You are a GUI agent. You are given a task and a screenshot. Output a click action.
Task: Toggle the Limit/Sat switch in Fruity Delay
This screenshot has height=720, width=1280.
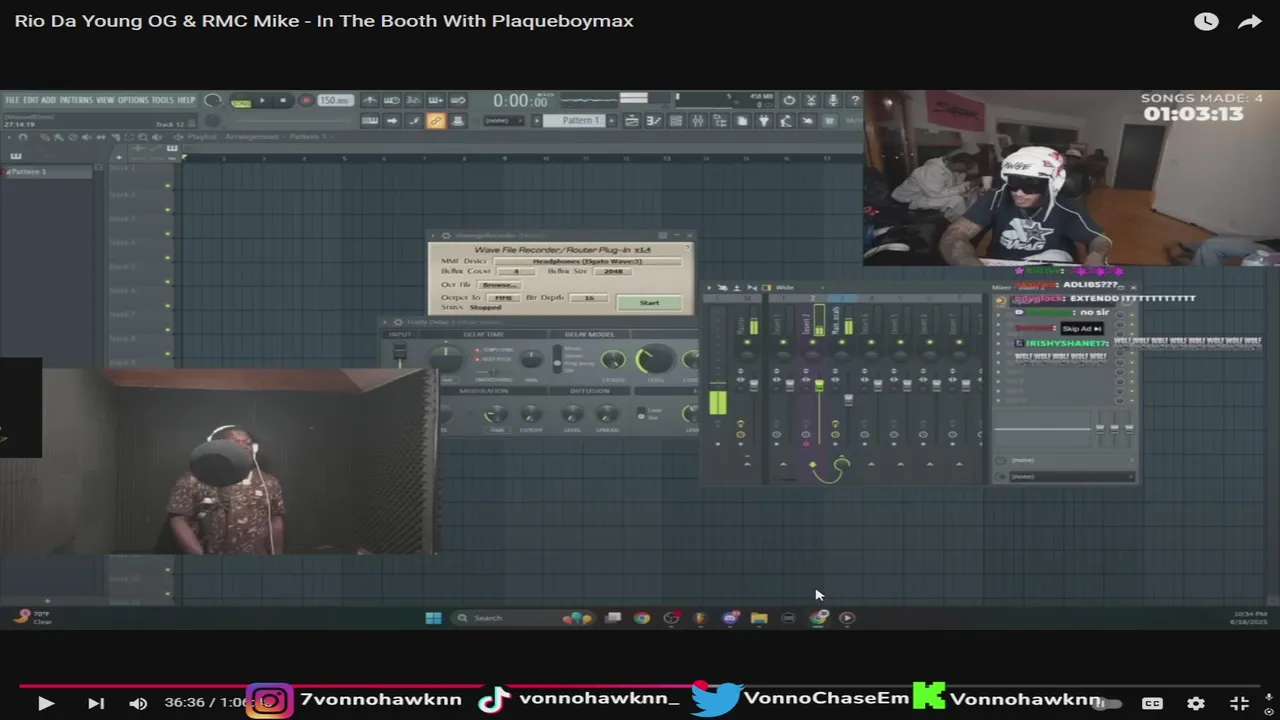(641, 414)
